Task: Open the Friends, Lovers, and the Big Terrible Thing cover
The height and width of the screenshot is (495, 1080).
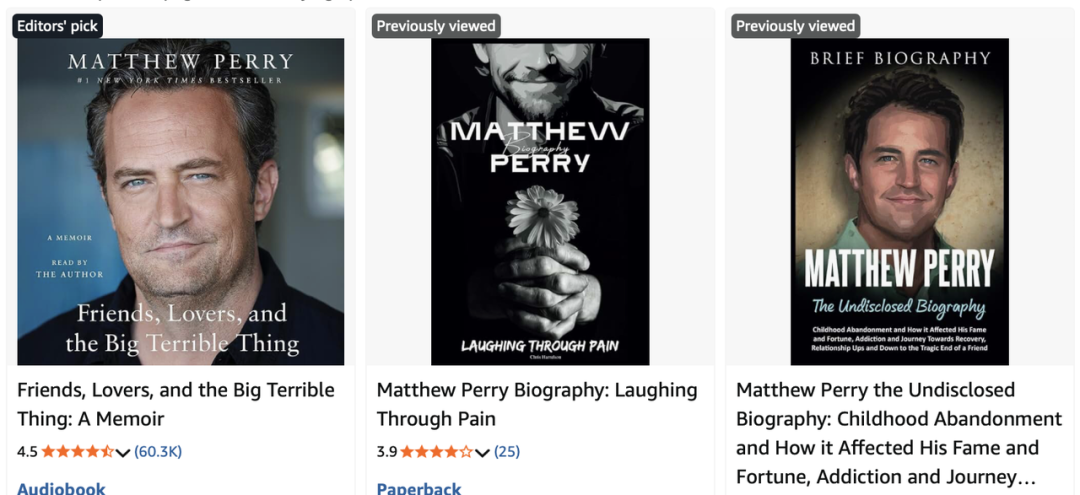Action: pos(181,202)
